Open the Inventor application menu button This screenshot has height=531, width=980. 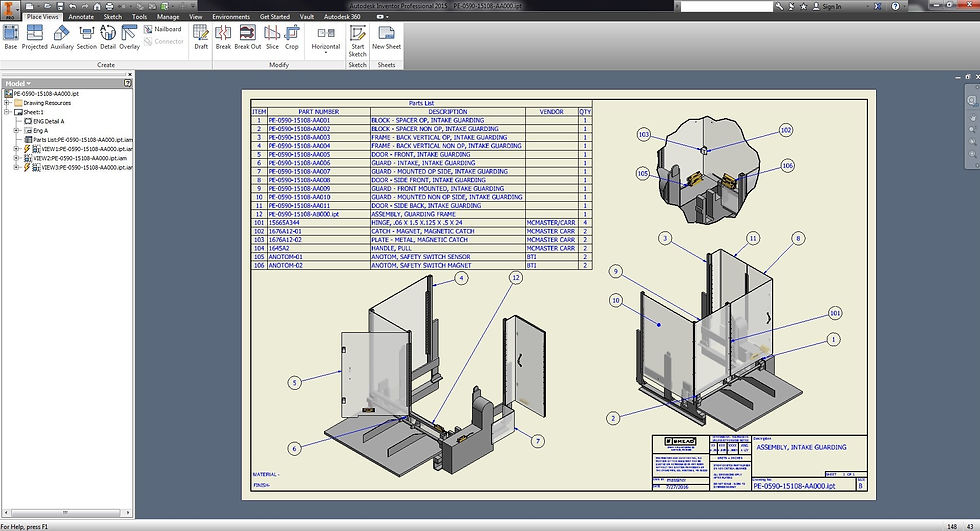[x=10, y=10]
